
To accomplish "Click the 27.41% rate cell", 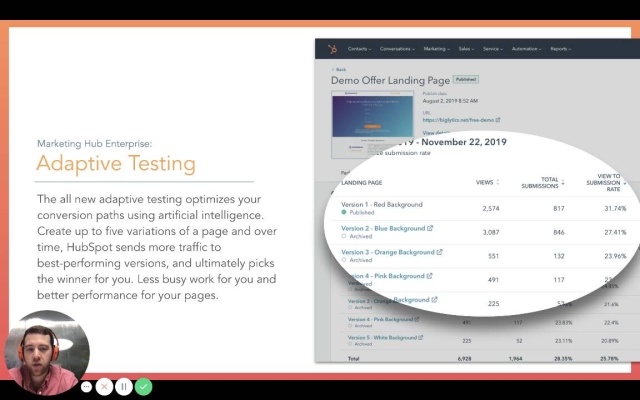I will pyautogui.click(x=615, y=232).
